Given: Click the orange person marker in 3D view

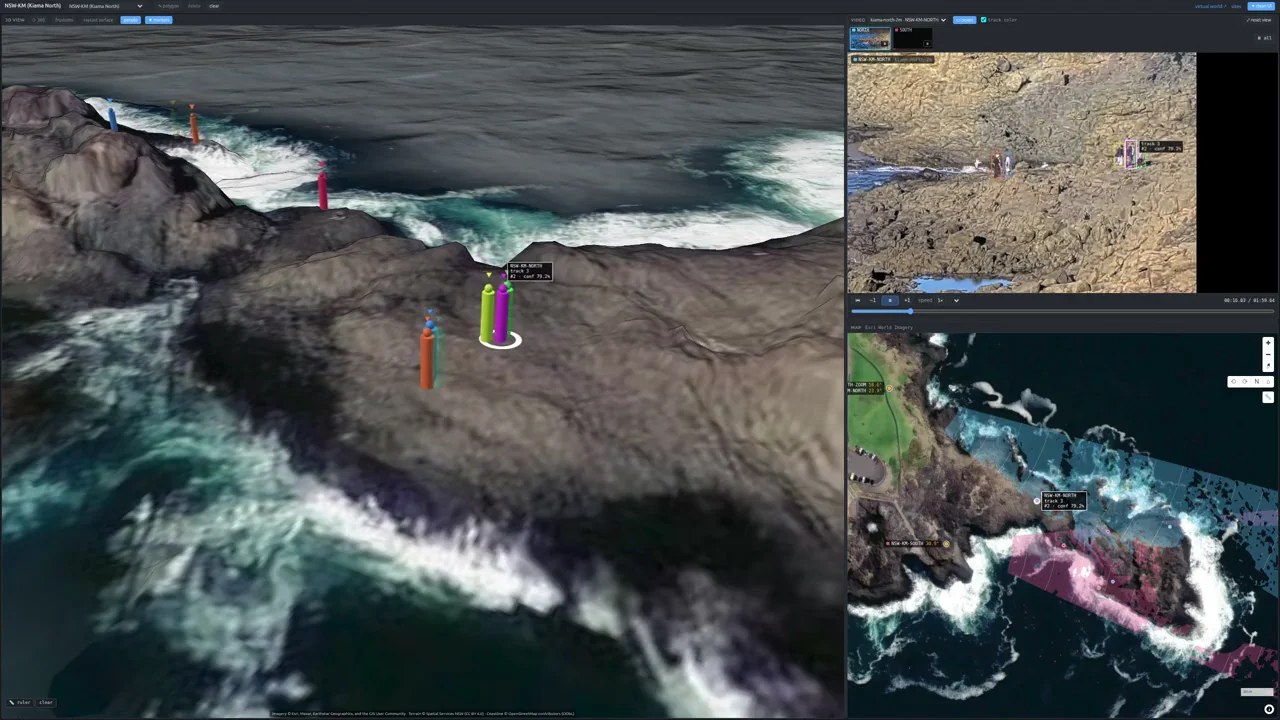Looking at the screenshot, I should coord(427,358).
